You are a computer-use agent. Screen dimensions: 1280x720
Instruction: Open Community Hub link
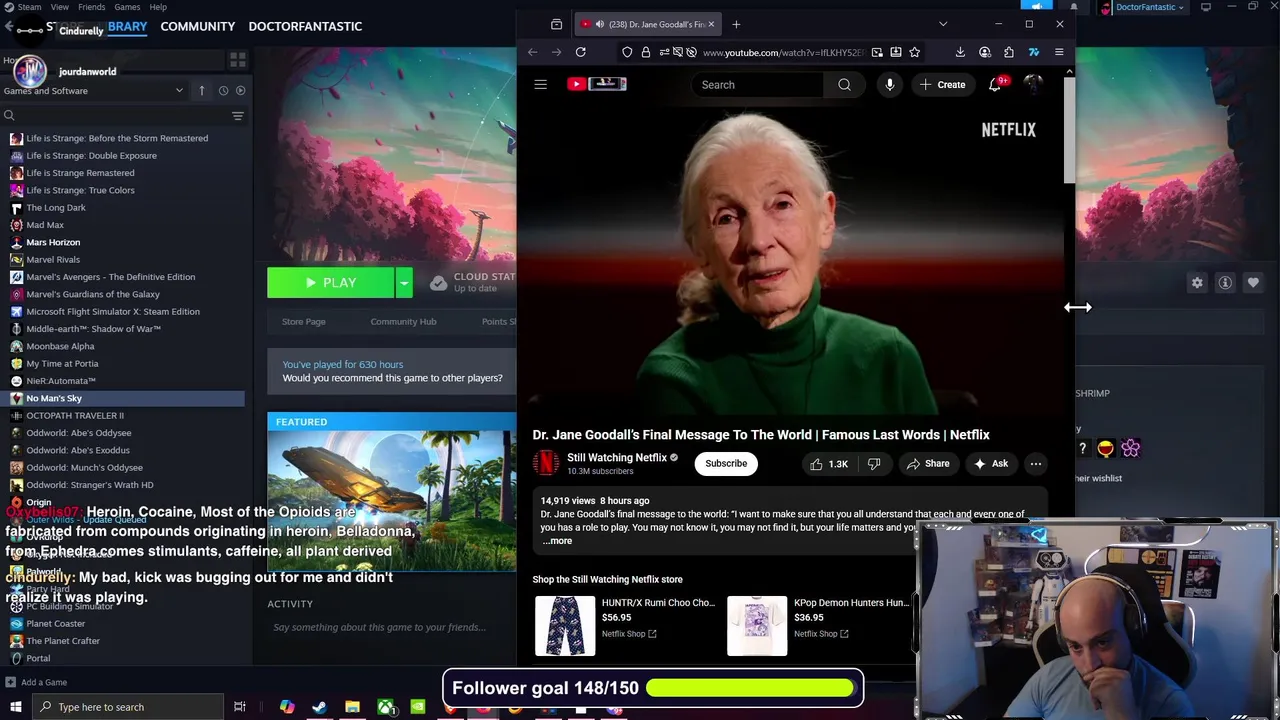[403, 321]
